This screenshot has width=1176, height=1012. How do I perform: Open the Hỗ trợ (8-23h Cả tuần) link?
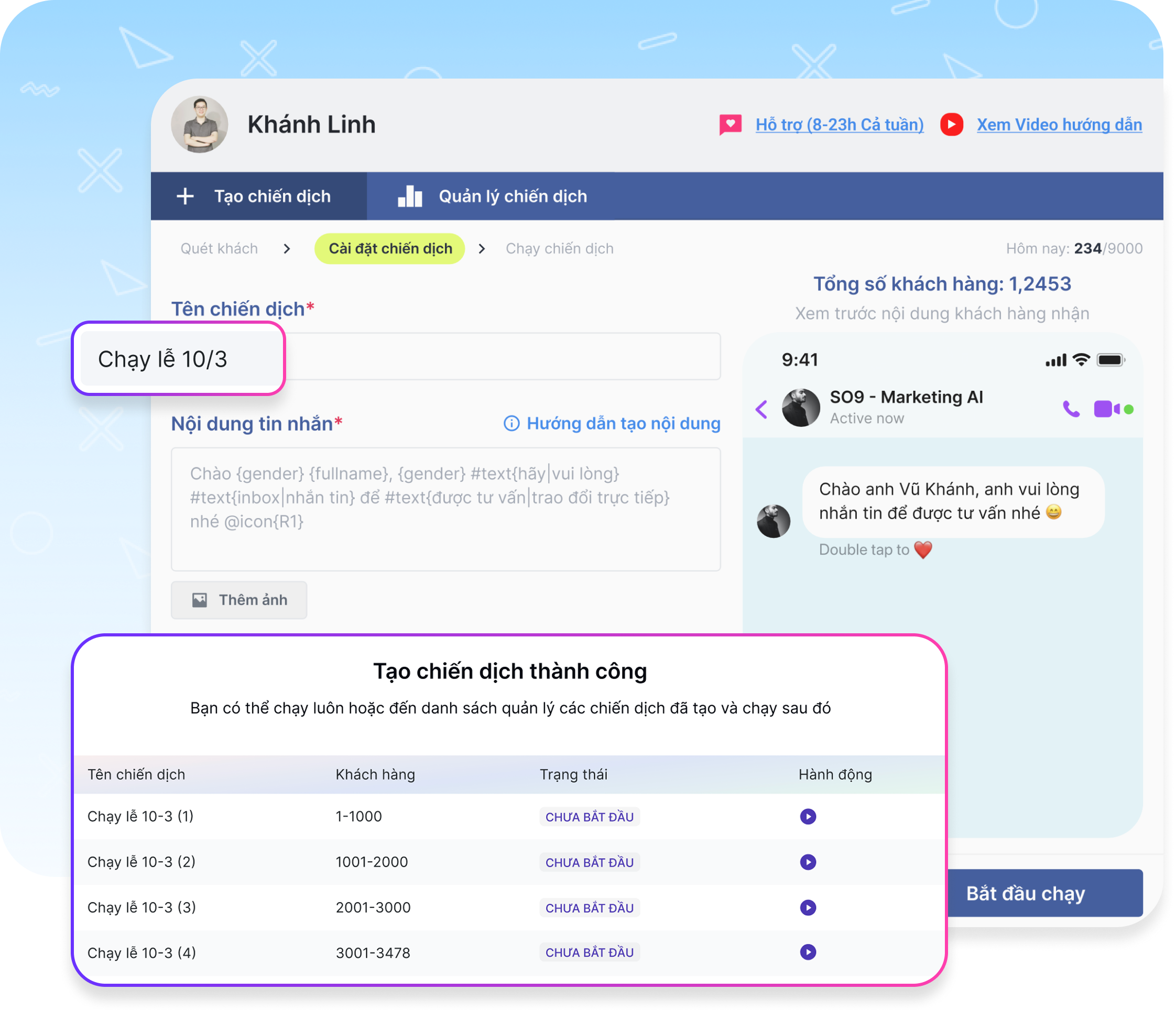(x=840, y=124)
